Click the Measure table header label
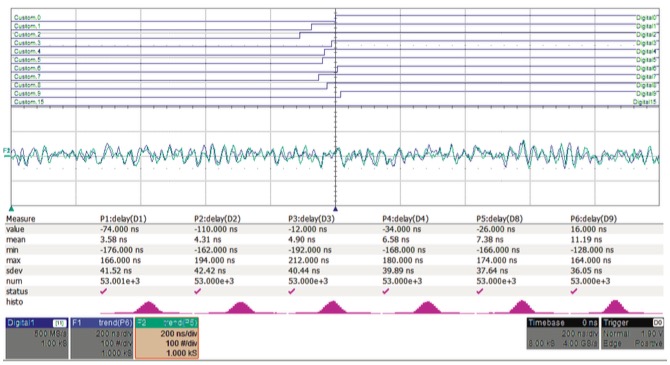670x365 pixels. click(x=21, y=219)
